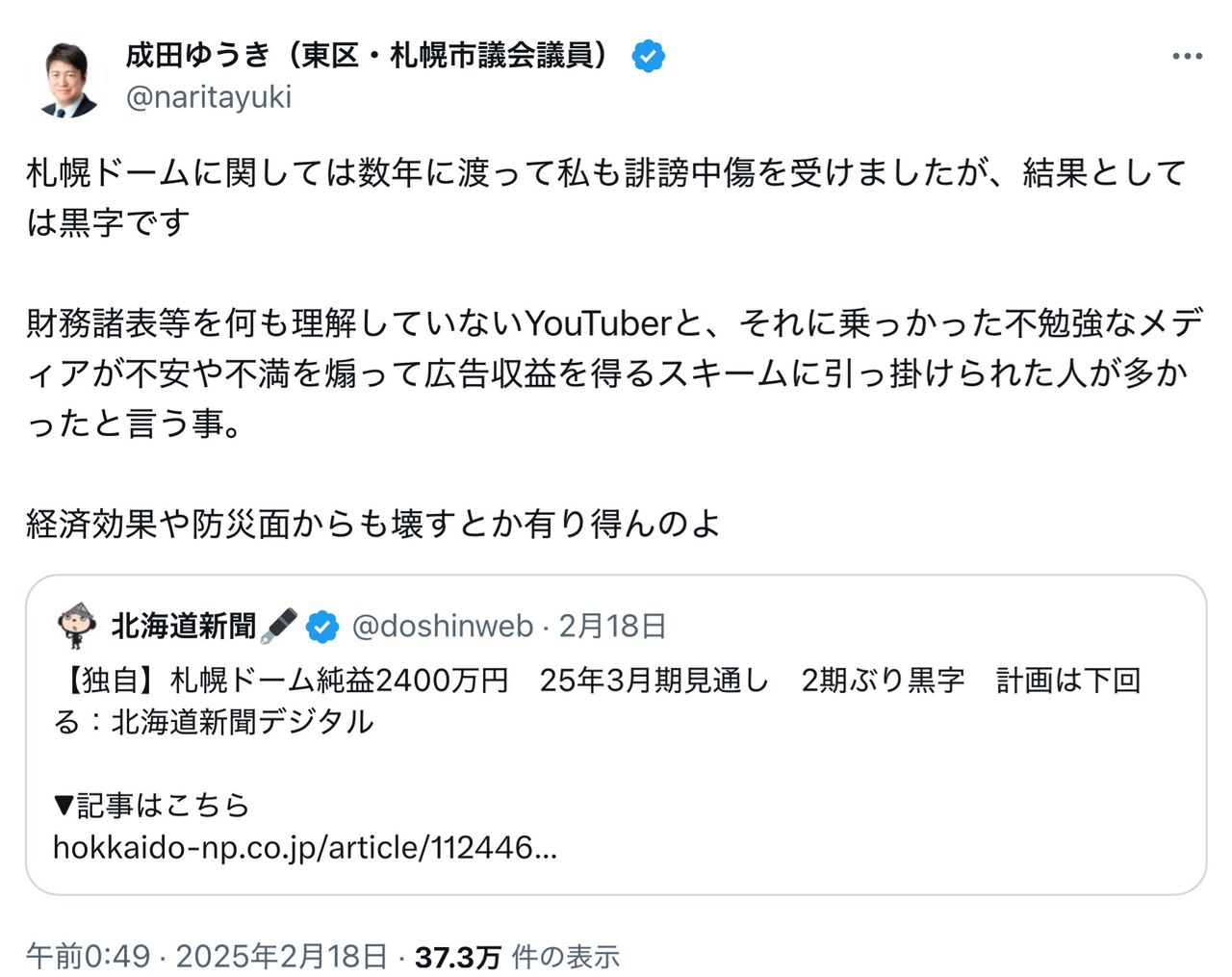Click the tweet's first paragraph about 札幌ドーム
The width and height of the screenshot is (1232, 977).
point(606,197)
